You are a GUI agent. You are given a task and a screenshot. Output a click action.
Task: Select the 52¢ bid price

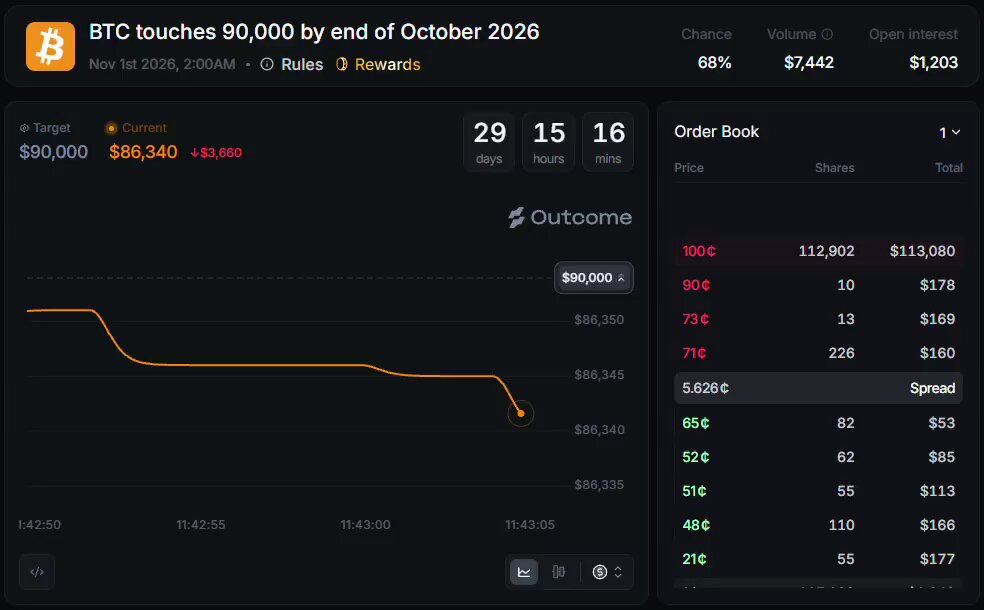[696, 457]
